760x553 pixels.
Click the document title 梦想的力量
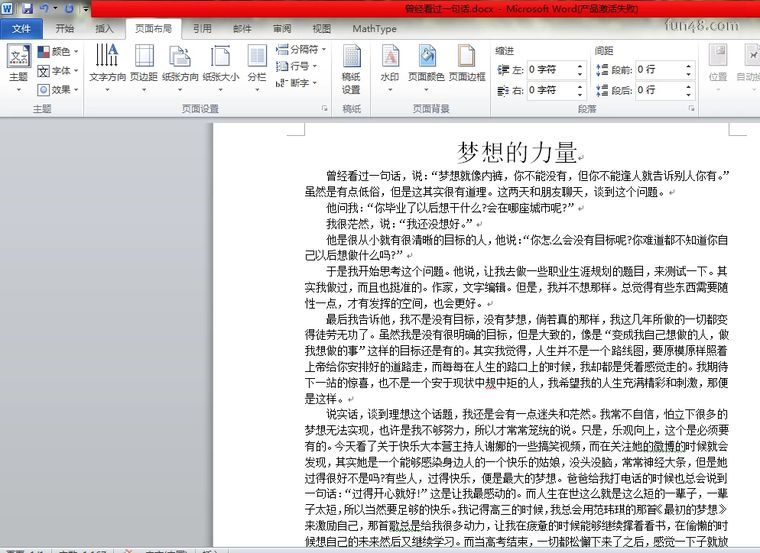(x=517, y=153)
